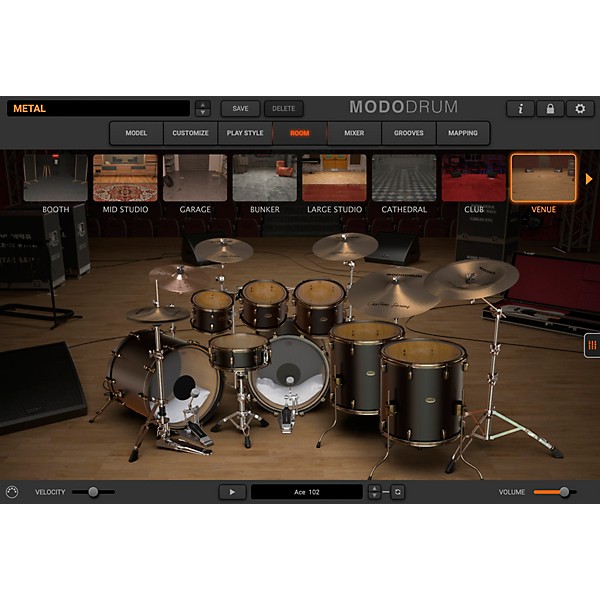Click the Ace 102 groove name display
The width and height of the screenshot is (600, 600).
[307, 492]
